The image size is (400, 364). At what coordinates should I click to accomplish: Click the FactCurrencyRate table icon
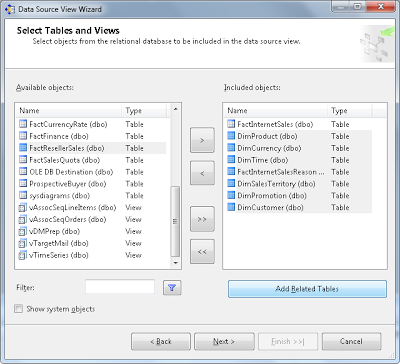(23, 124)
